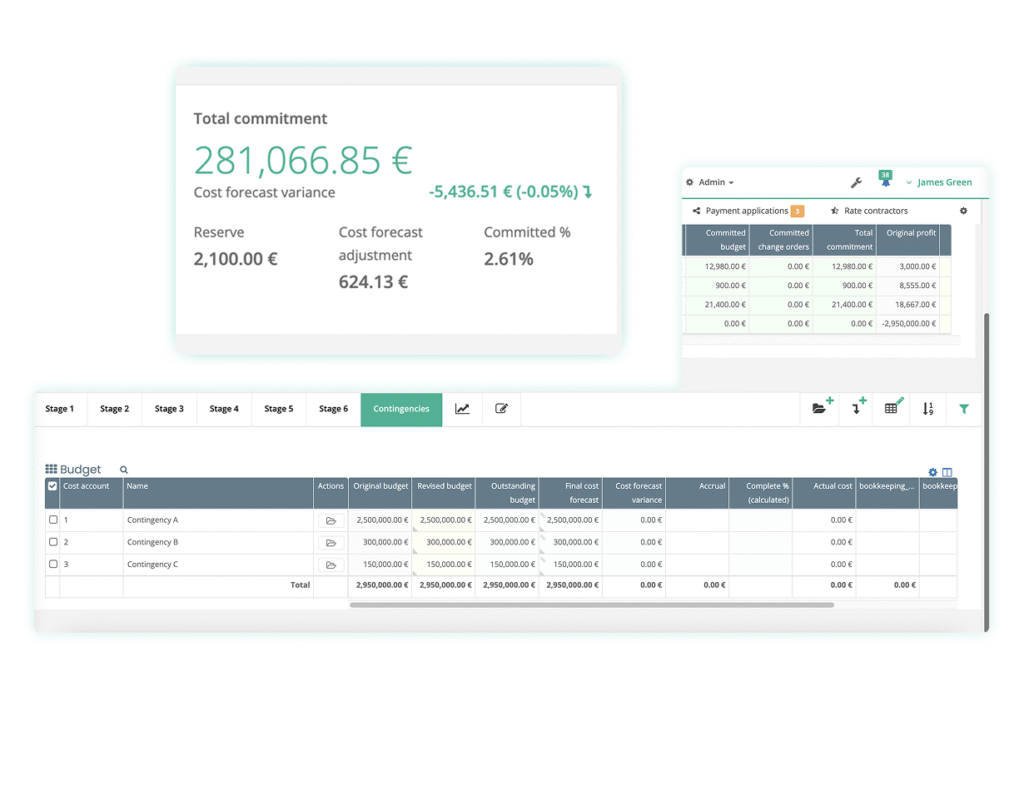Viewport: 1024px width, 801px height.
Task: Open the Admin dropdown menu
Action: click(711, 183)
